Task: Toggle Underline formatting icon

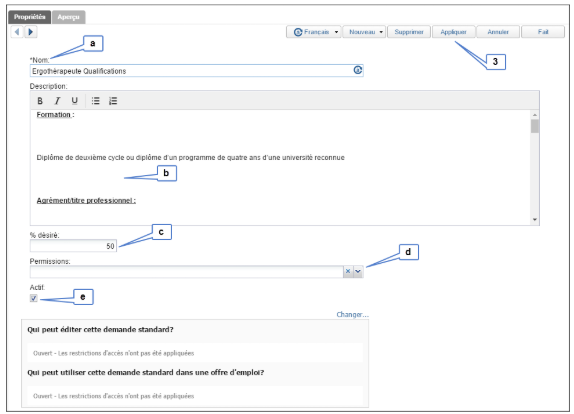Action: 75,101
